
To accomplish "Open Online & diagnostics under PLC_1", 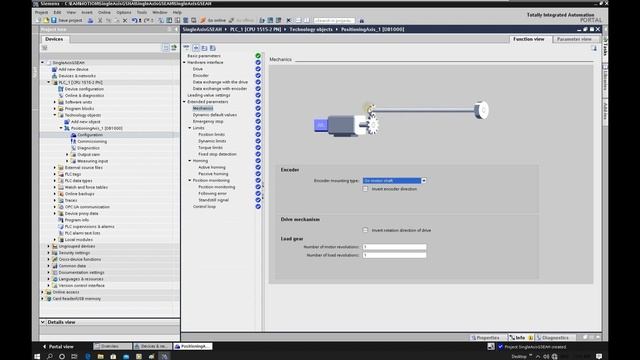I will pyautogui.click(x=84, y=95).
